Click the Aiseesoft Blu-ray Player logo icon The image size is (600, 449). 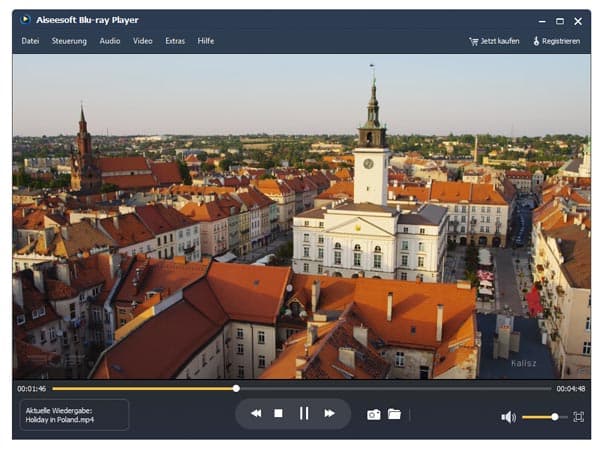point(25,20)
